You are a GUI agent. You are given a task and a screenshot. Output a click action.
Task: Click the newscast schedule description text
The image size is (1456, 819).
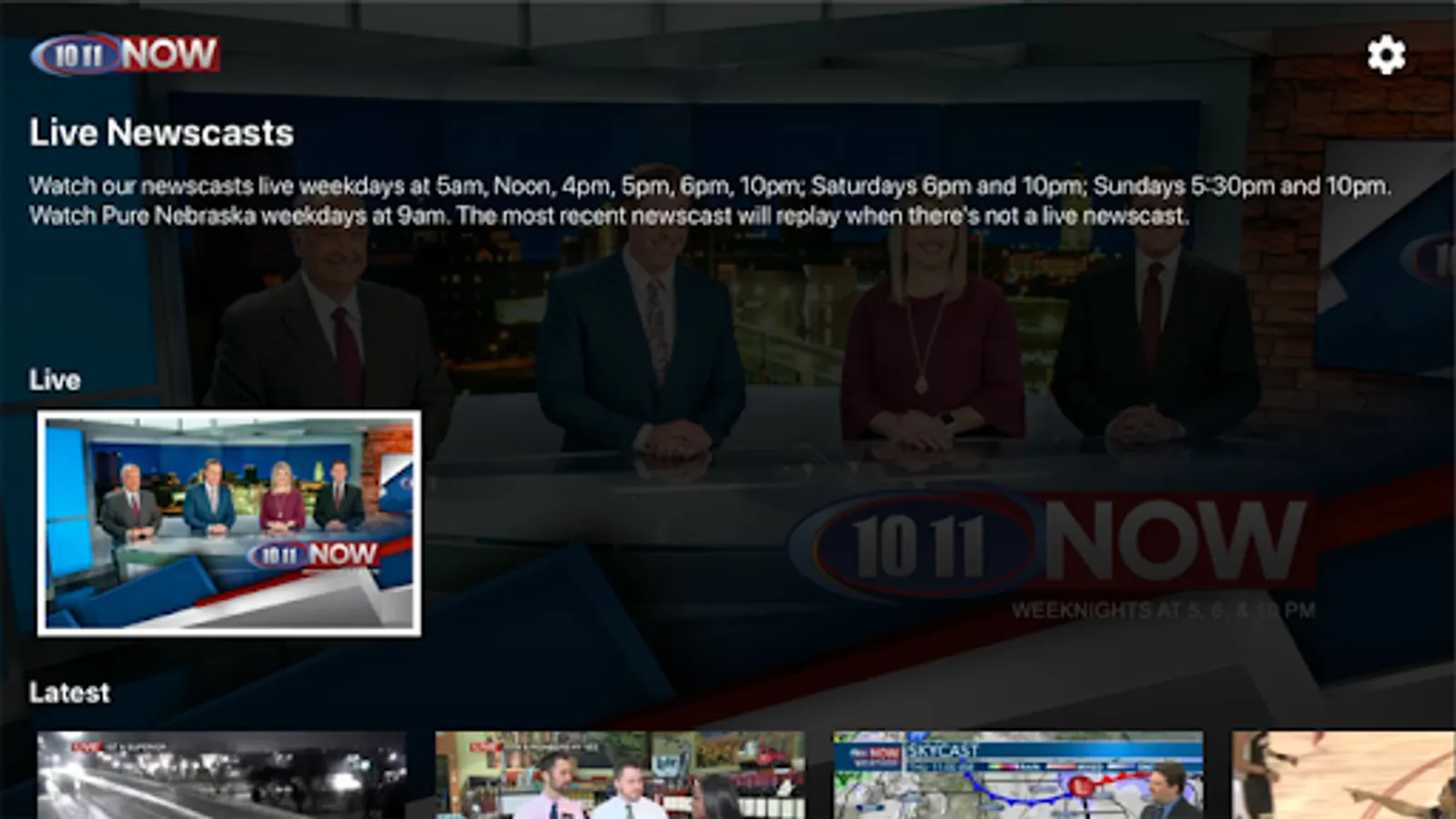710,201
